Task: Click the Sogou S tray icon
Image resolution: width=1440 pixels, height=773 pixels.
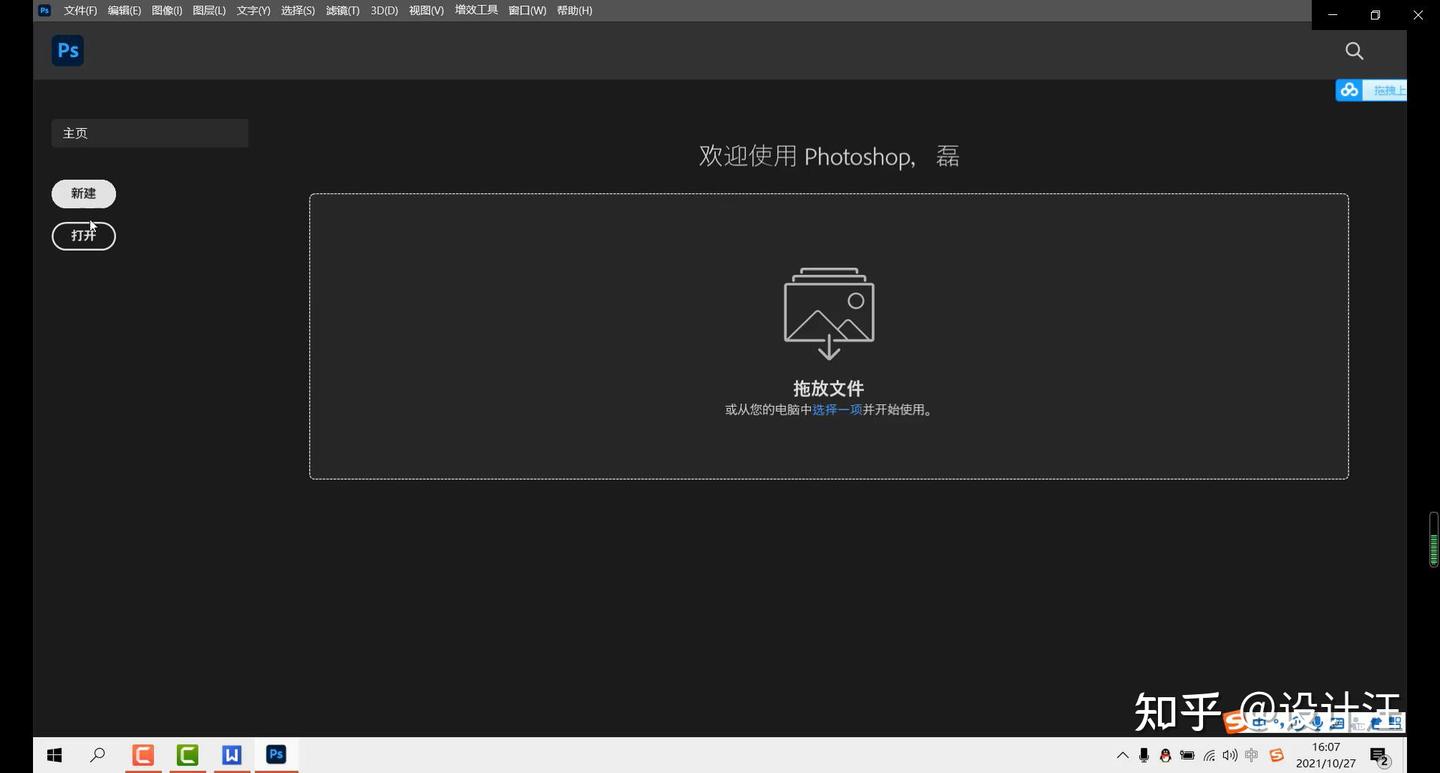Action: click(x=1276, y=756)
